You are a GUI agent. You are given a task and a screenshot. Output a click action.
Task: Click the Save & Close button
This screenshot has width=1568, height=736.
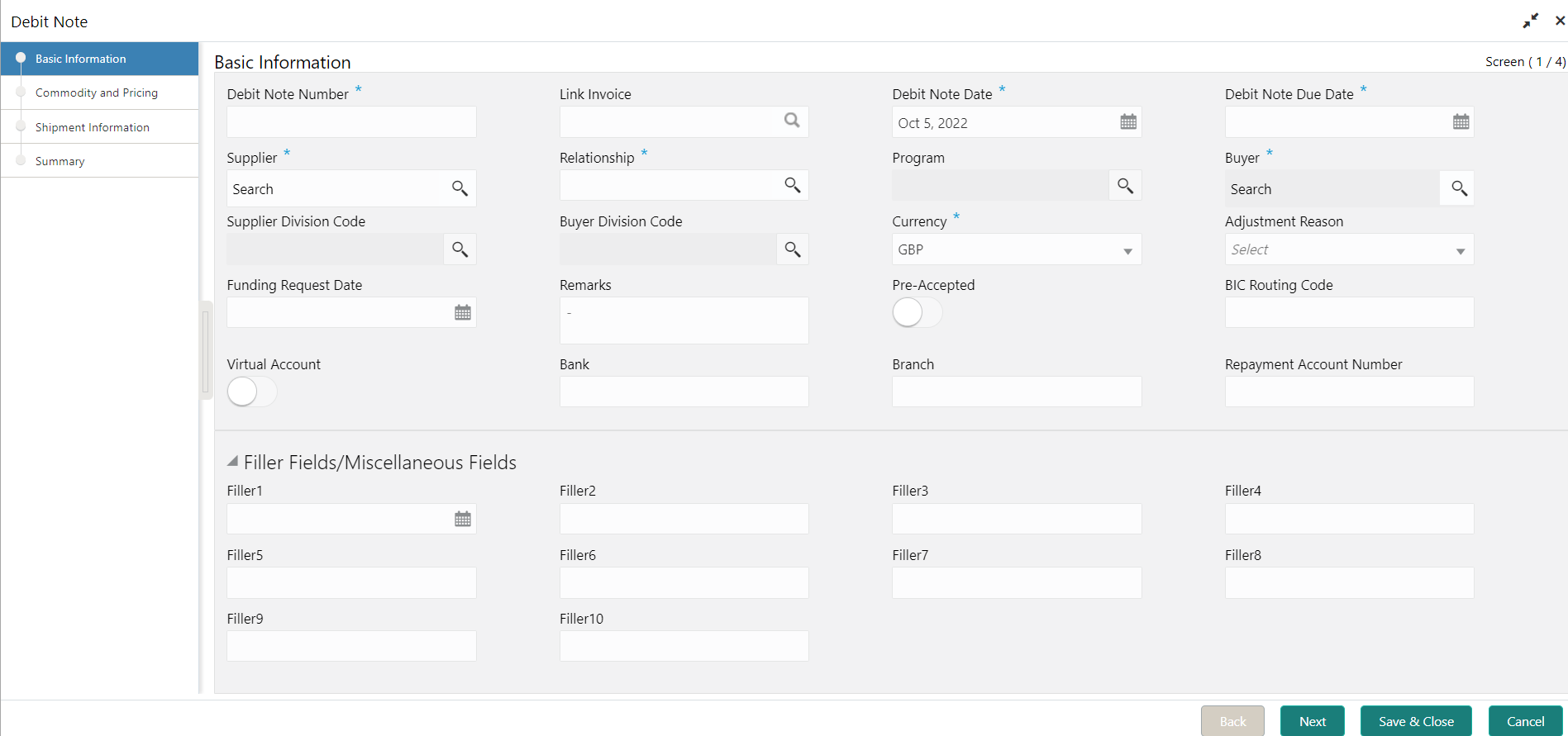coord(1415,721)
